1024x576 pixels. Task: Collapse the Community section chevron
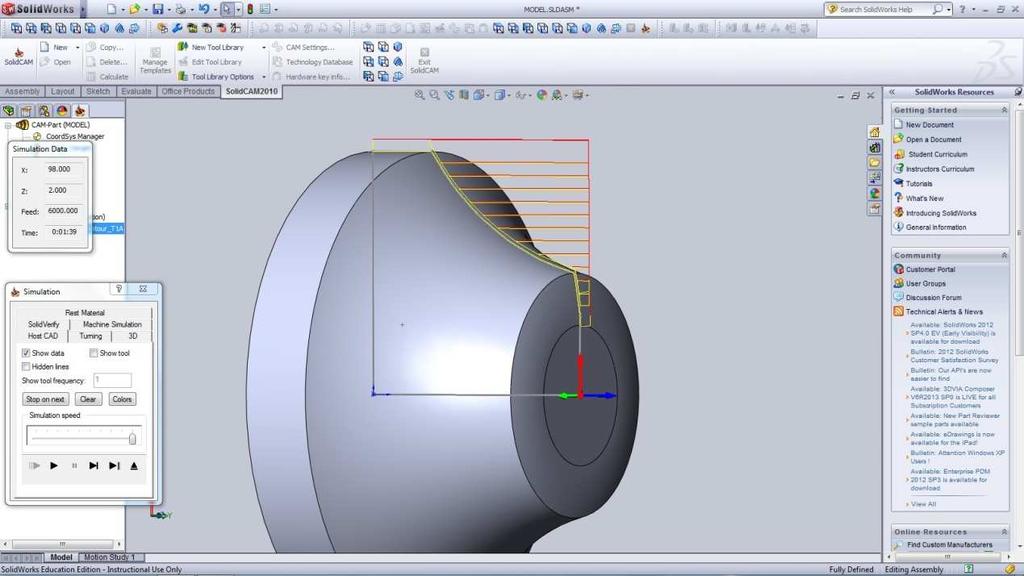(x=1004, y=255)
